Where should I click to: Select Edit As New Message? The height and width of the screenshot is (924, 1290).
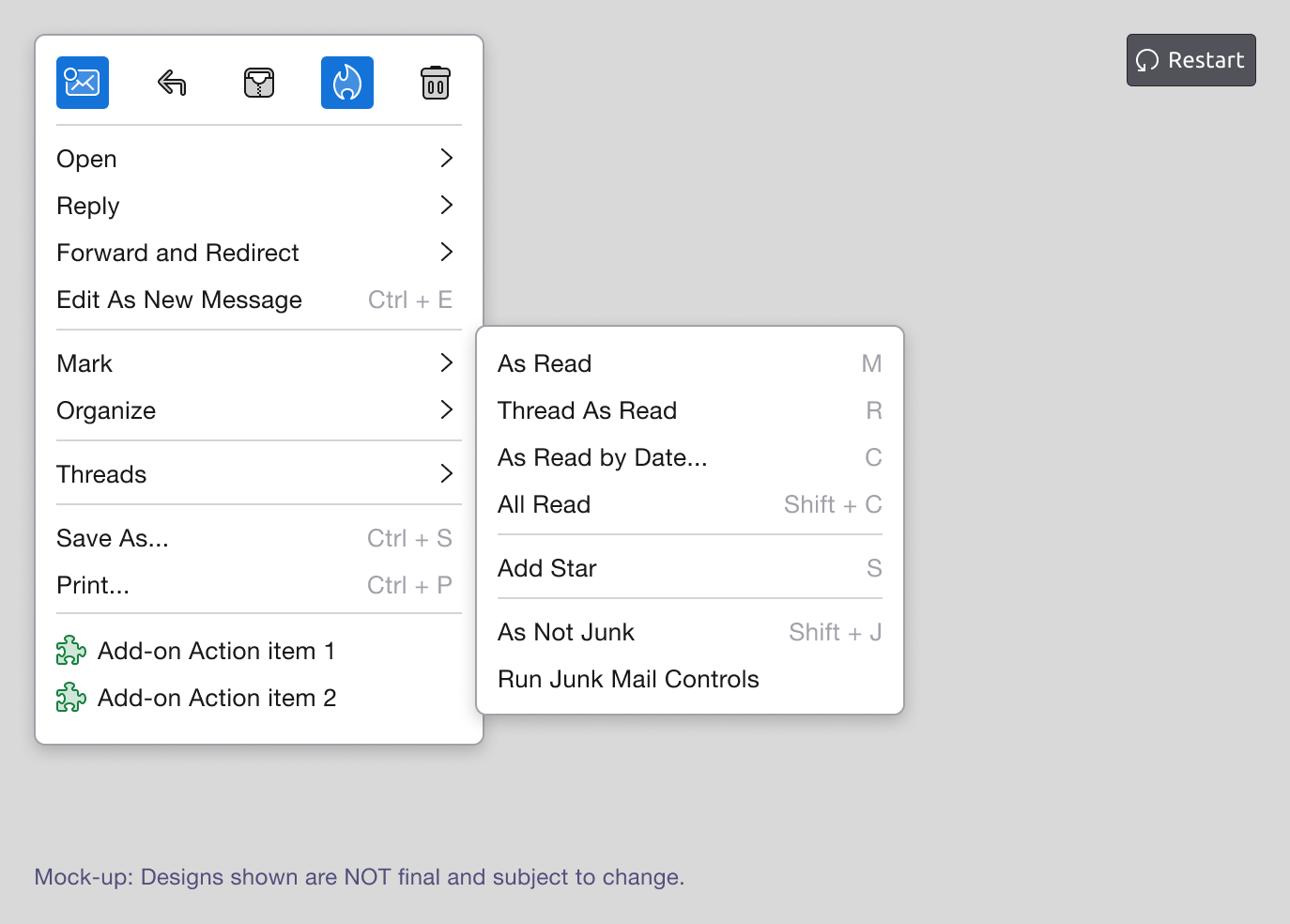179,300
